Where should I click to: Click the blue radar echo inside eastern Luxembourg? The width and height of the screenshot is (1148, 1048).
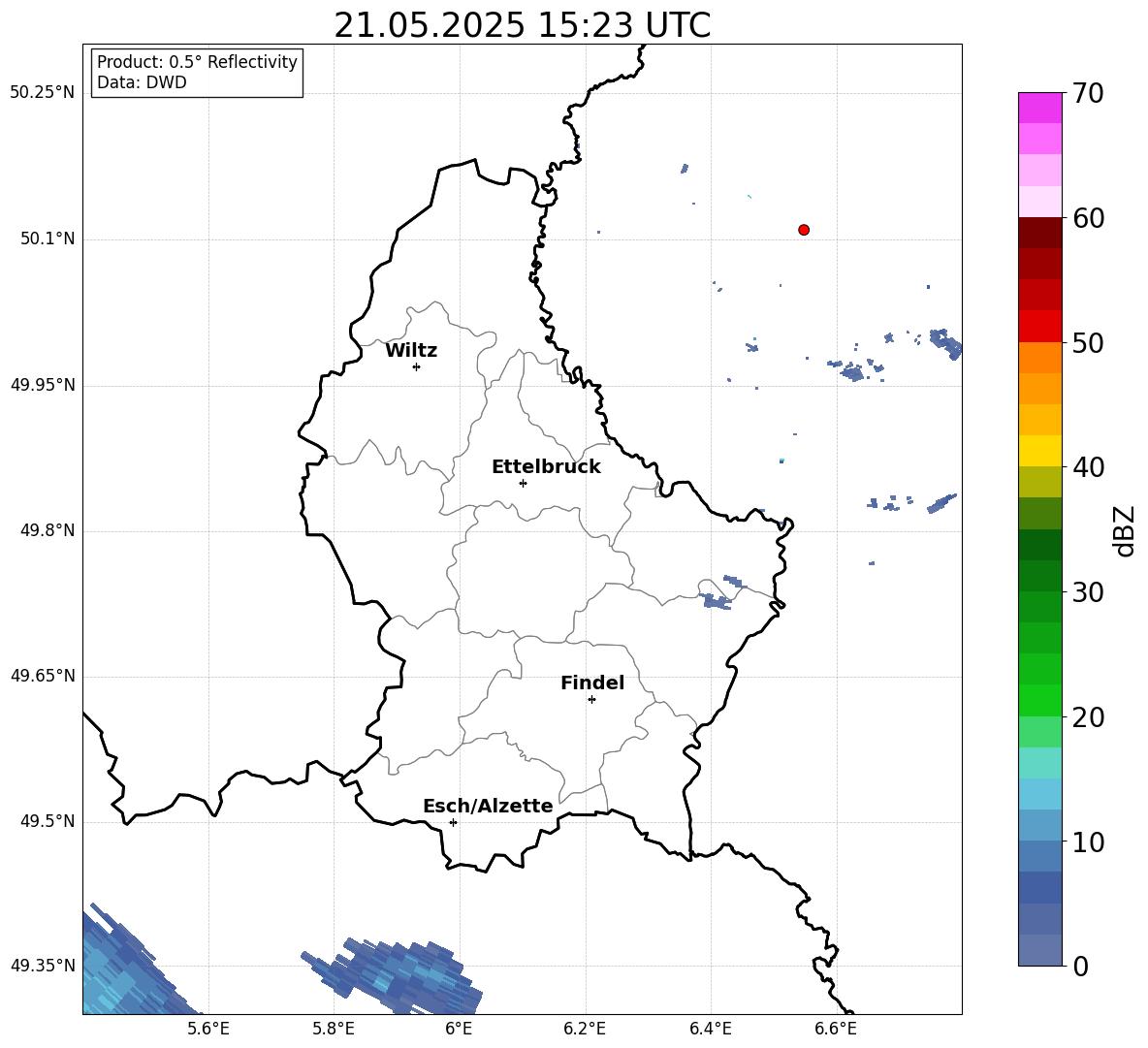(x=716, y=602)
